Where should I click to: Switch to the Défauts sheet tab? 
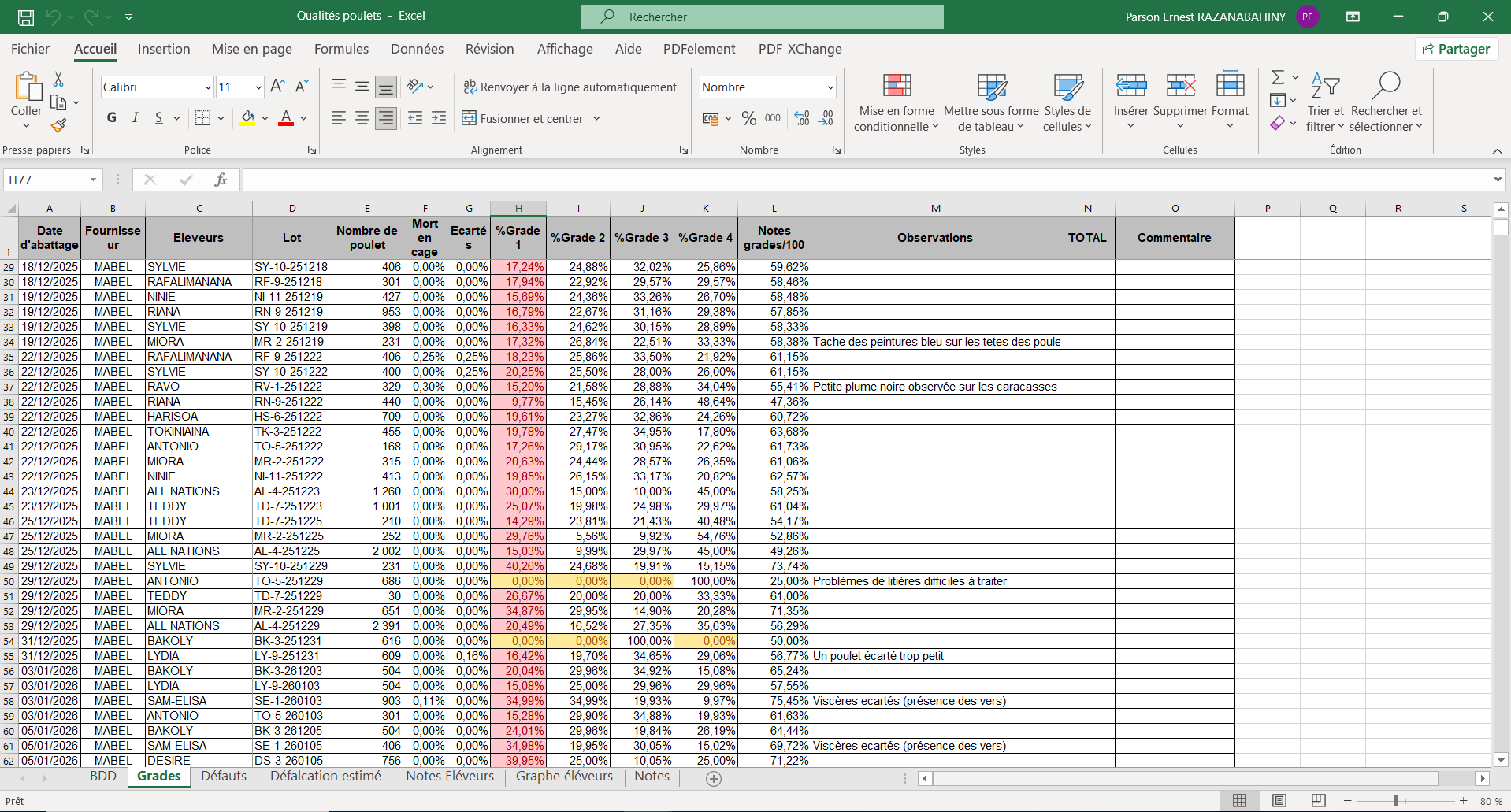(224, 777)
